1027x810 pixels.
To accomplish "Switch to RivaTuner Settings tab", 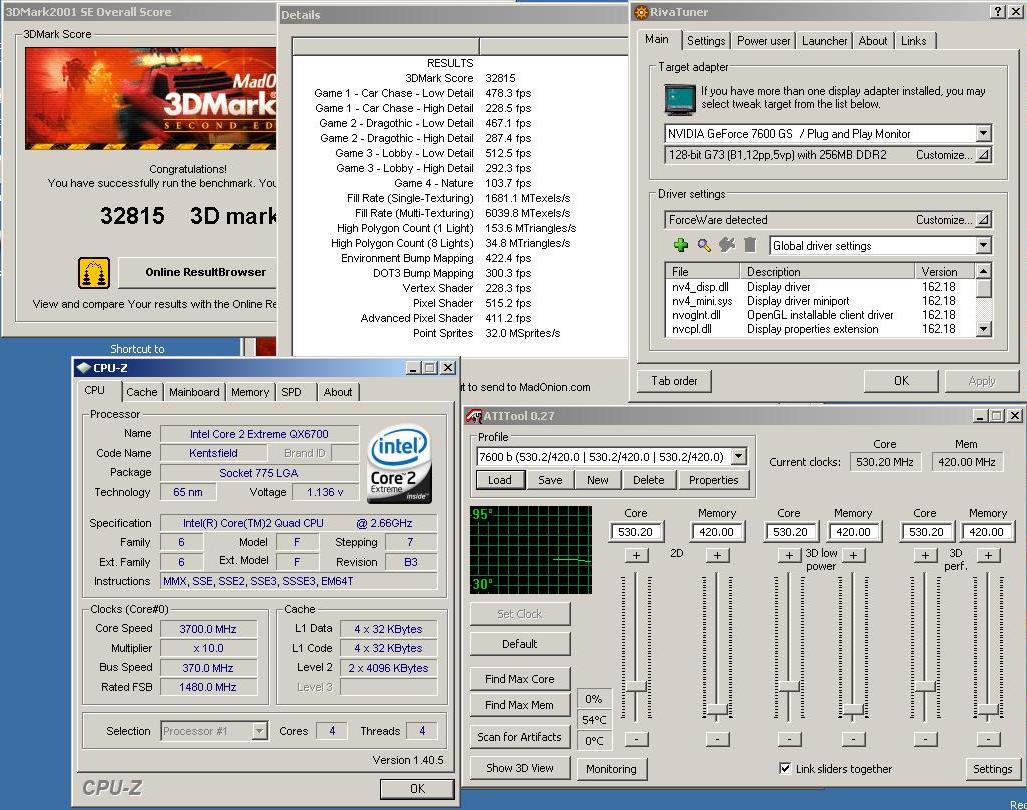I will 705,41.
